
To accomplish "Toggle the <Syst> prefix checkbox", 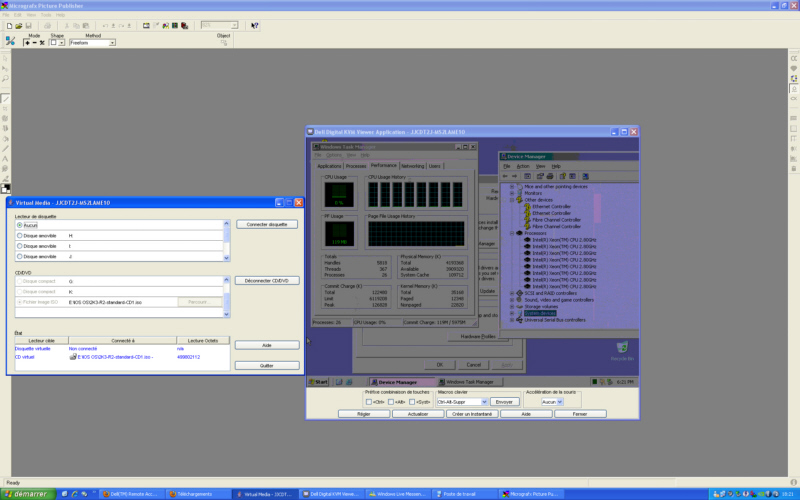I will coord(412,402).
